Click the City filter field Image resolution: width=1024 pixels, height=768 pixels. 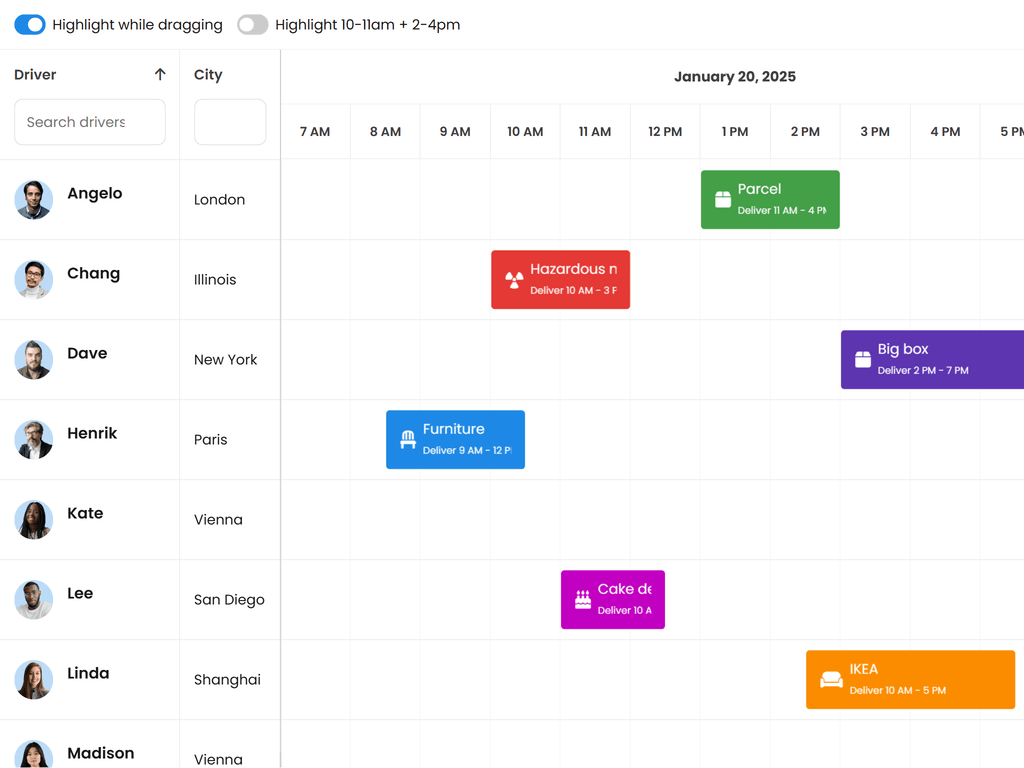point(230,122)
